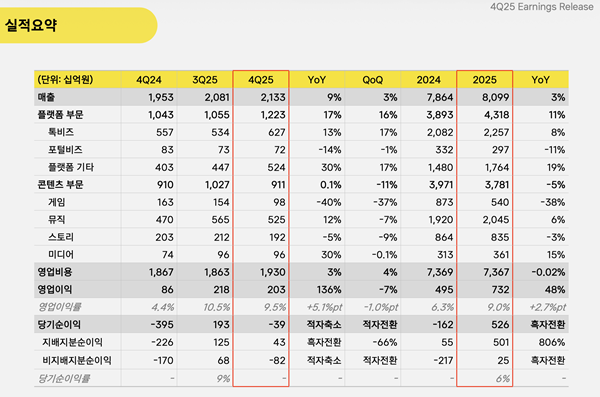
Task: Select 영업이익 YoY value 136%
Action: 329,290
